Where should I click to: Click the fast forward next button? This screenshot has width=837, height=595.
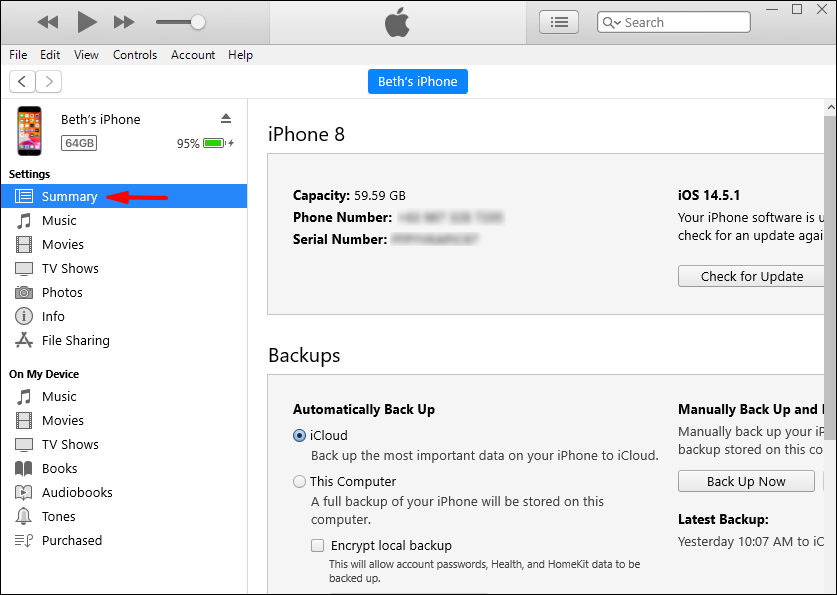[124, 22]
